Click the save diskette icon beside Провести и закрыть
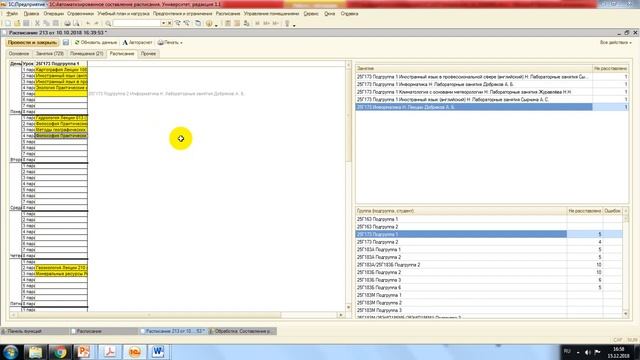 tap(66, 42)
